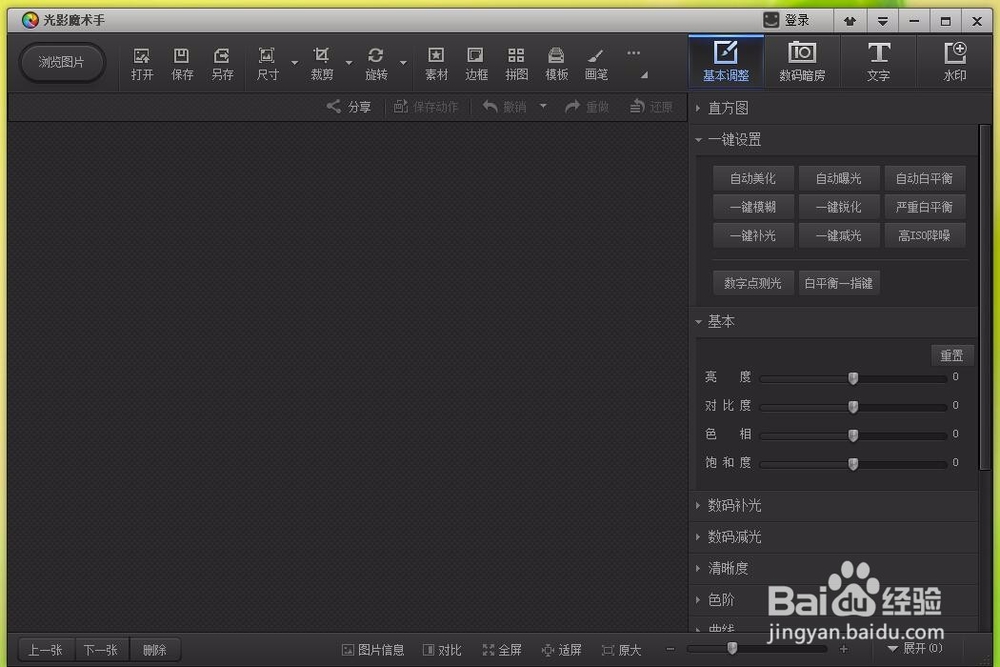Expand the 展开(0) panel
The height and width of the screenshot is (667, 1000).
[915, 649]
